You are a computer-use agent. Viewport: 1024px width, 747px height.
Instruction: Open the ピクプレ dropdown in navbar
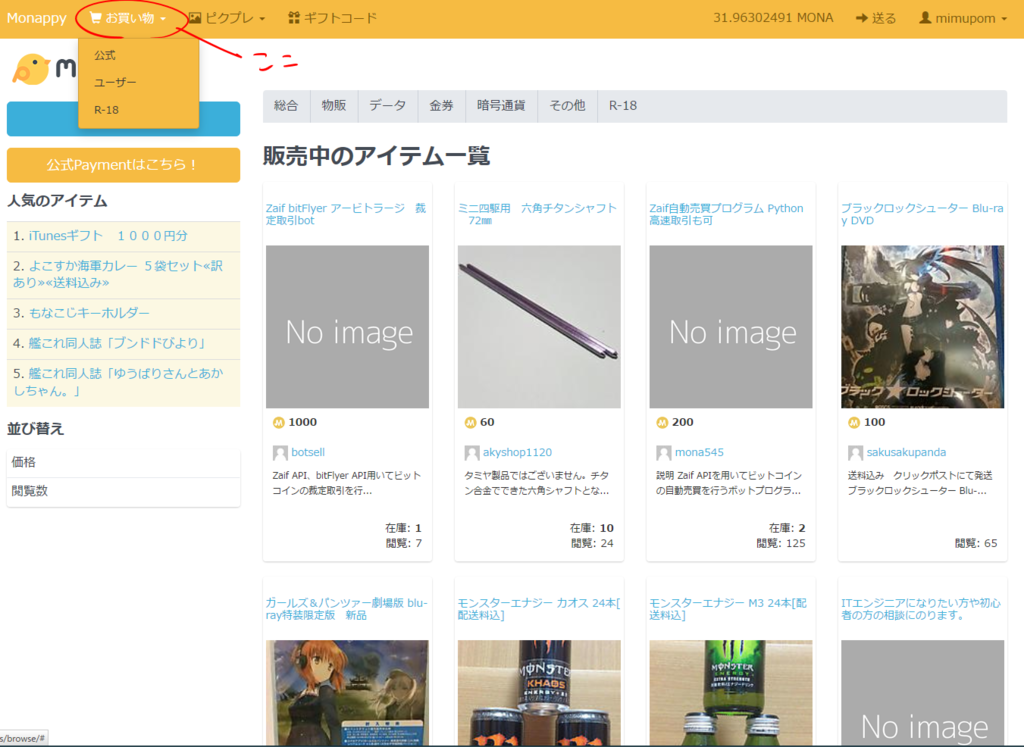coord(226,18)
